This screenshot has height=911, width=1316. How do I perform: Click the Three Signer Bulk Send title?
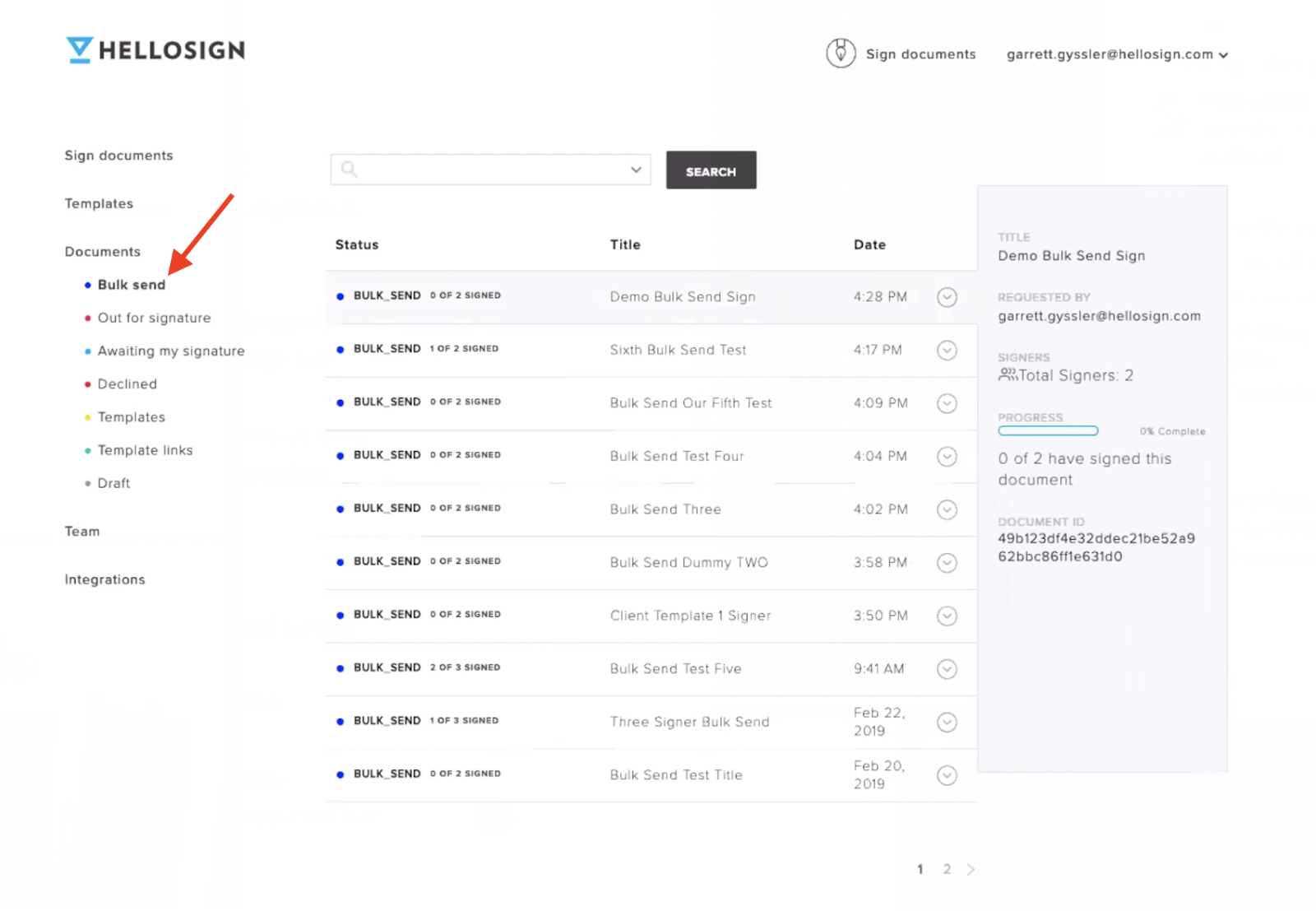689,722
